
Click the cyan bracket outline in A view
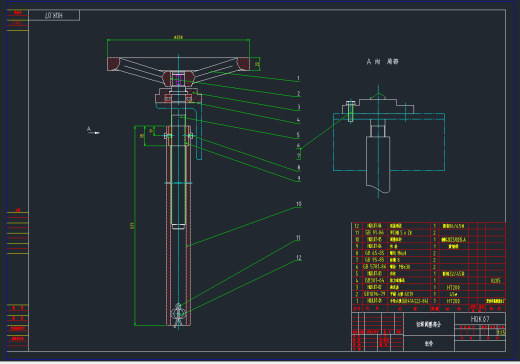(389, 142)
